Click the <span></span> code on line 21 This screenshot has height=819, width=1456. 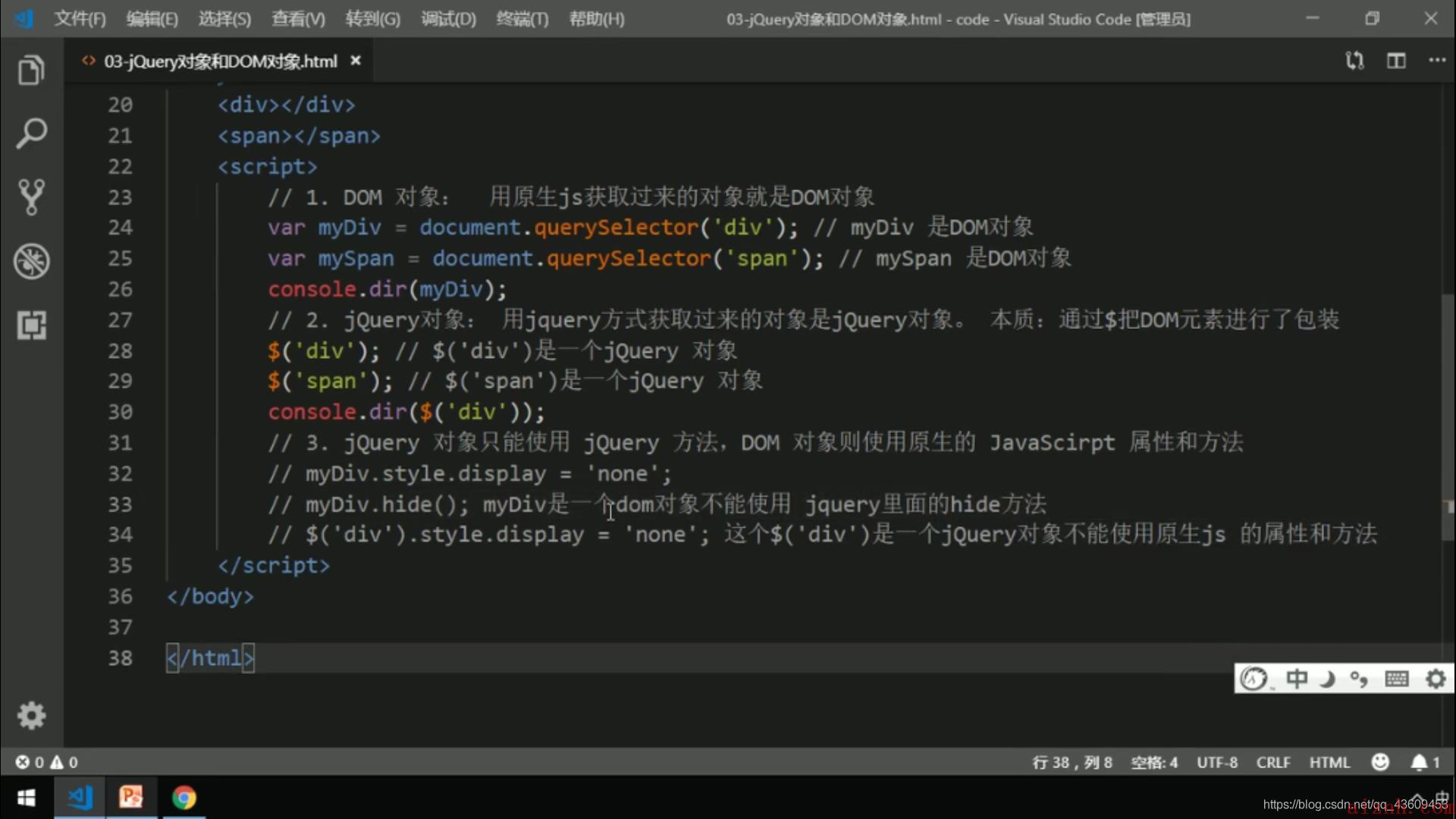(299, 136)
